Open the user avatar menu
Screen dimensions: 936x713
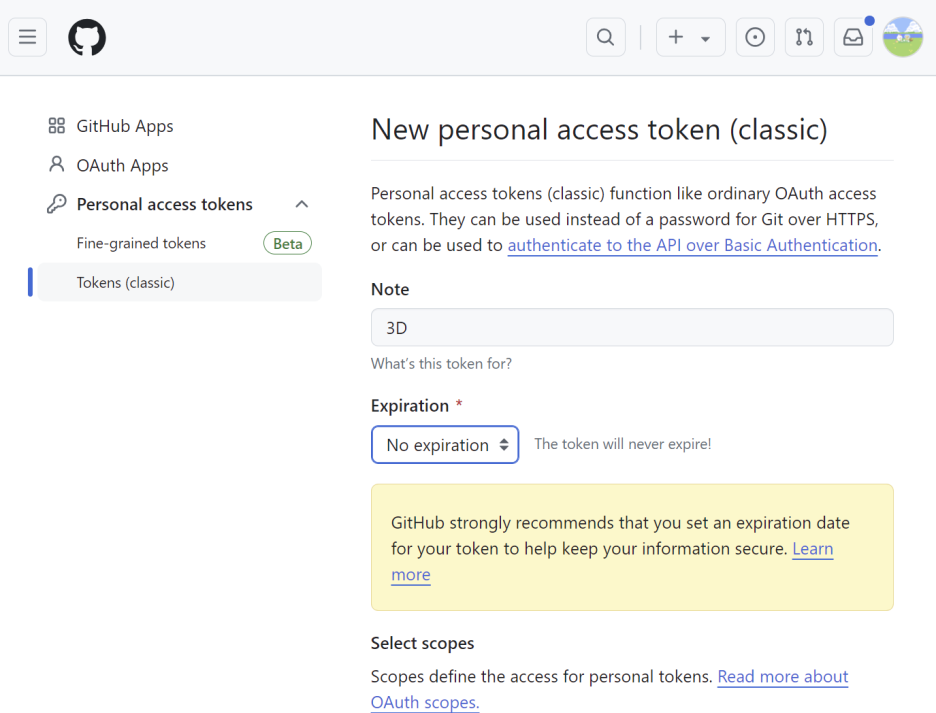tap(903, 37)
